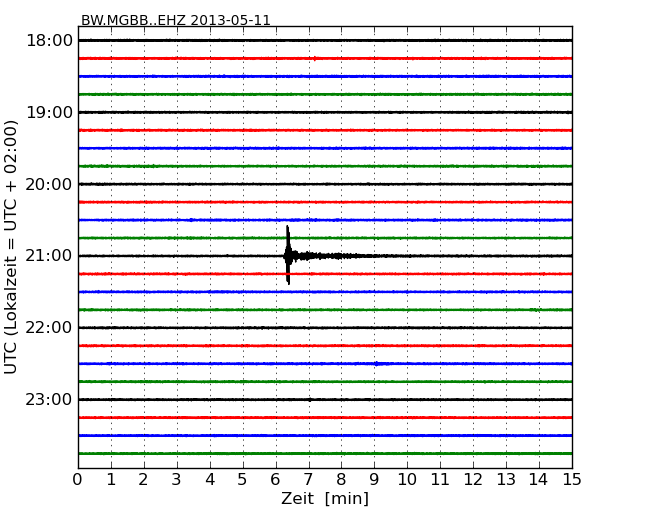Click the large seismic event spike on the 21:00 trace
The height and width of the screenshot is (520, 650).
pos(288,255)
